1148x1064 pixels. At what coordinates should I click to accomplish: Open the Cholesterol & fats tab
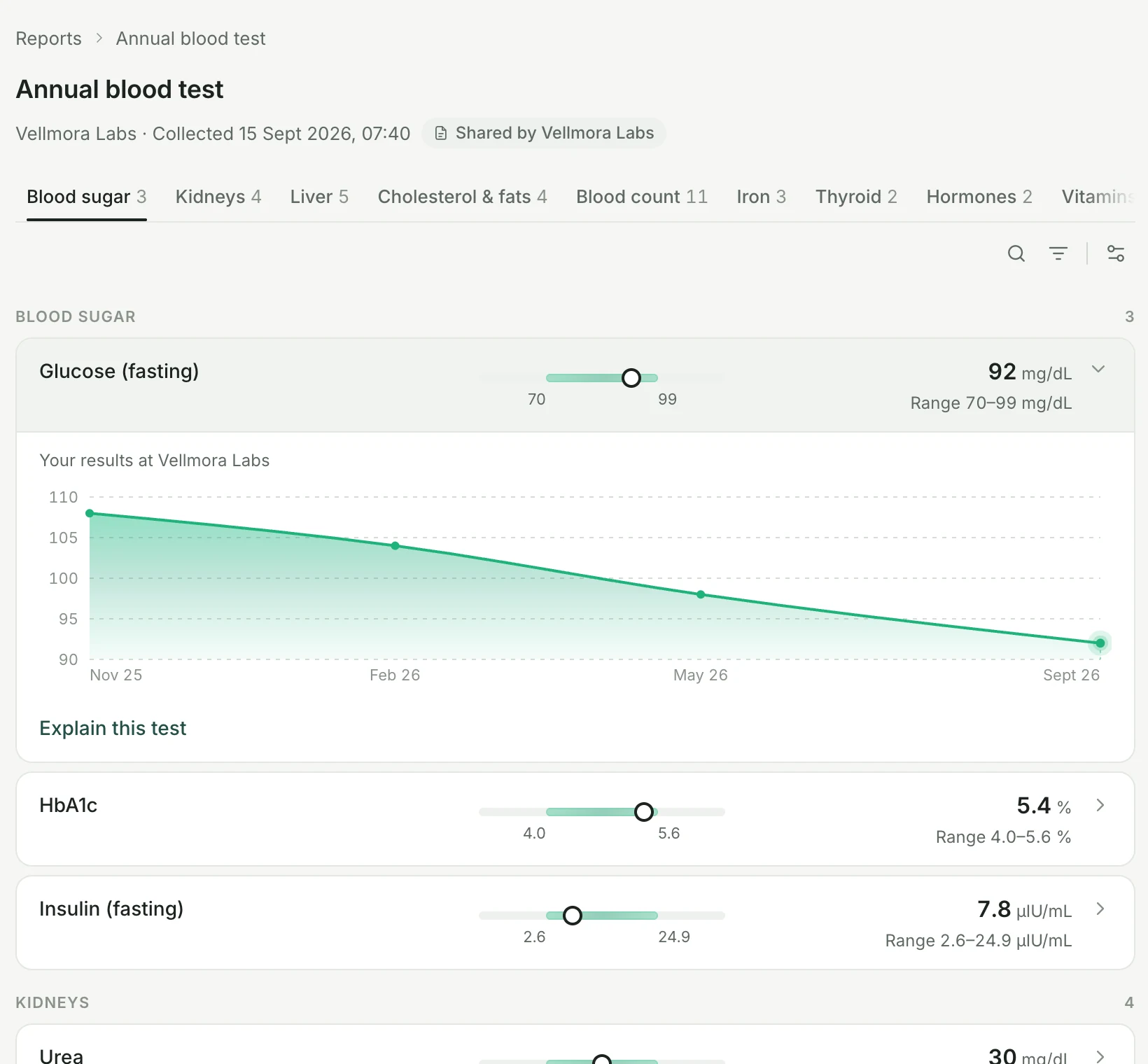pos(462,197)
